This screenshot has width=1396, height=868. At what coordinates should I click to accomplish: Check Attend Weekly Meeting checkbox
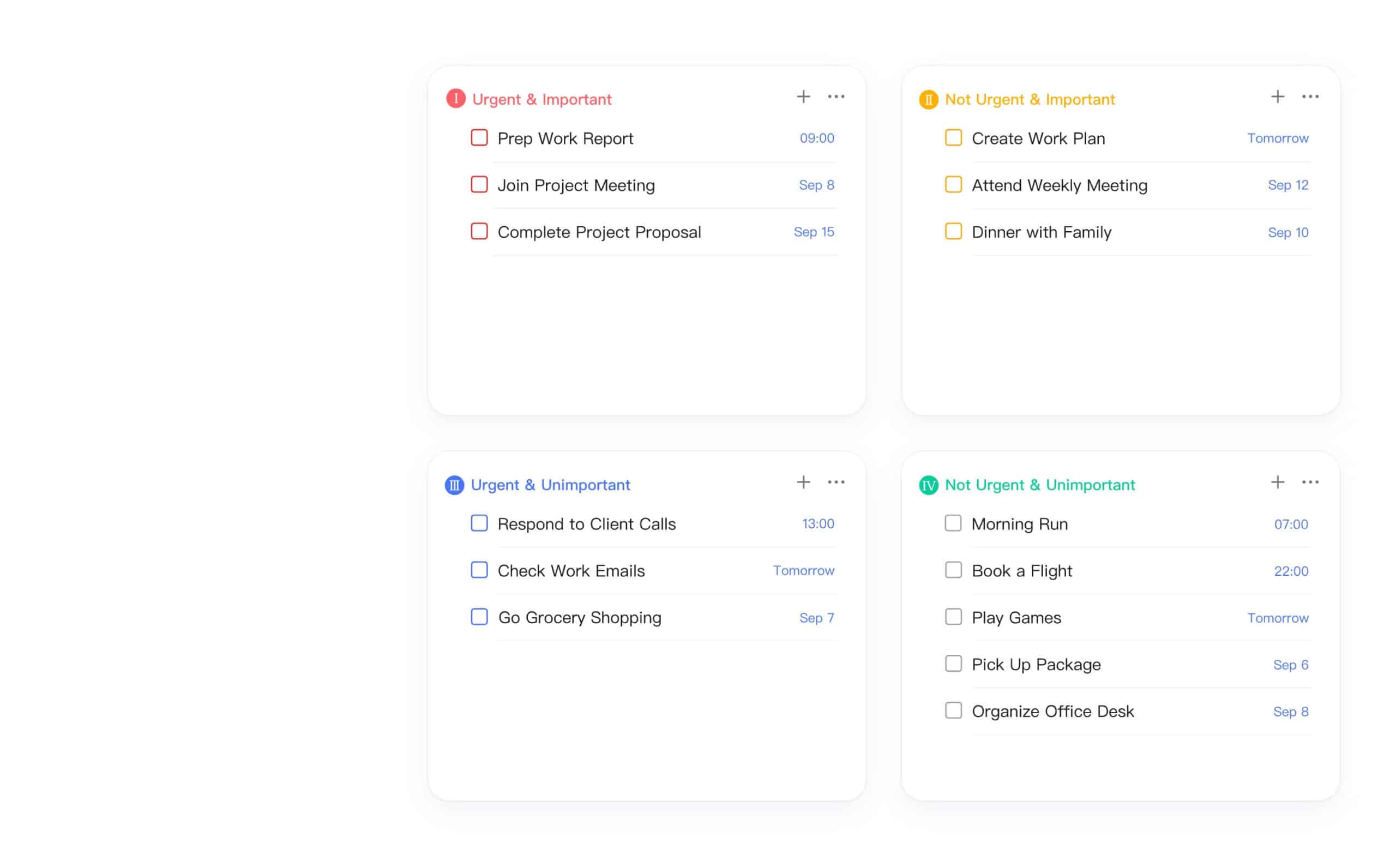(x=953, y=184)
